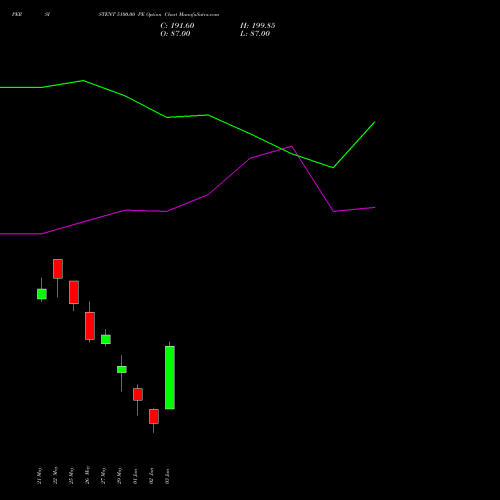Click the open value 'O: 87.00'
The height and width of the screenshot is (500, 500).
click(x=175, y=34)
